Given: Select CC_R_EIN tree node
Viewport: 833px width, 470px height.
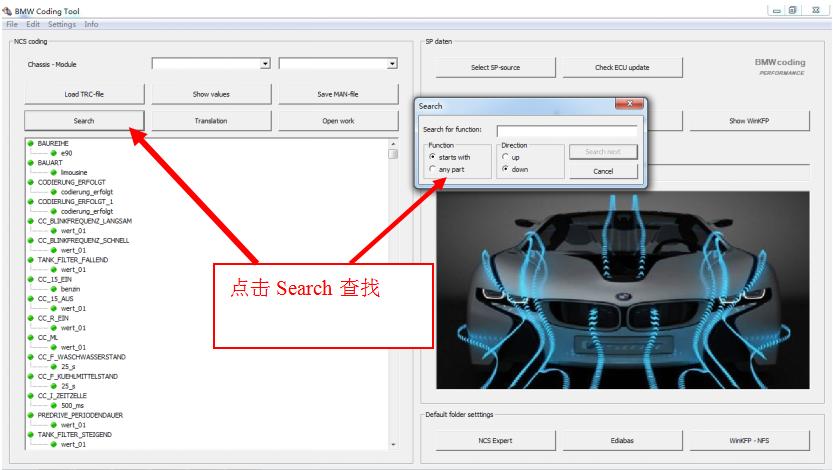Looking at the screenshot, I should [53, 318].
